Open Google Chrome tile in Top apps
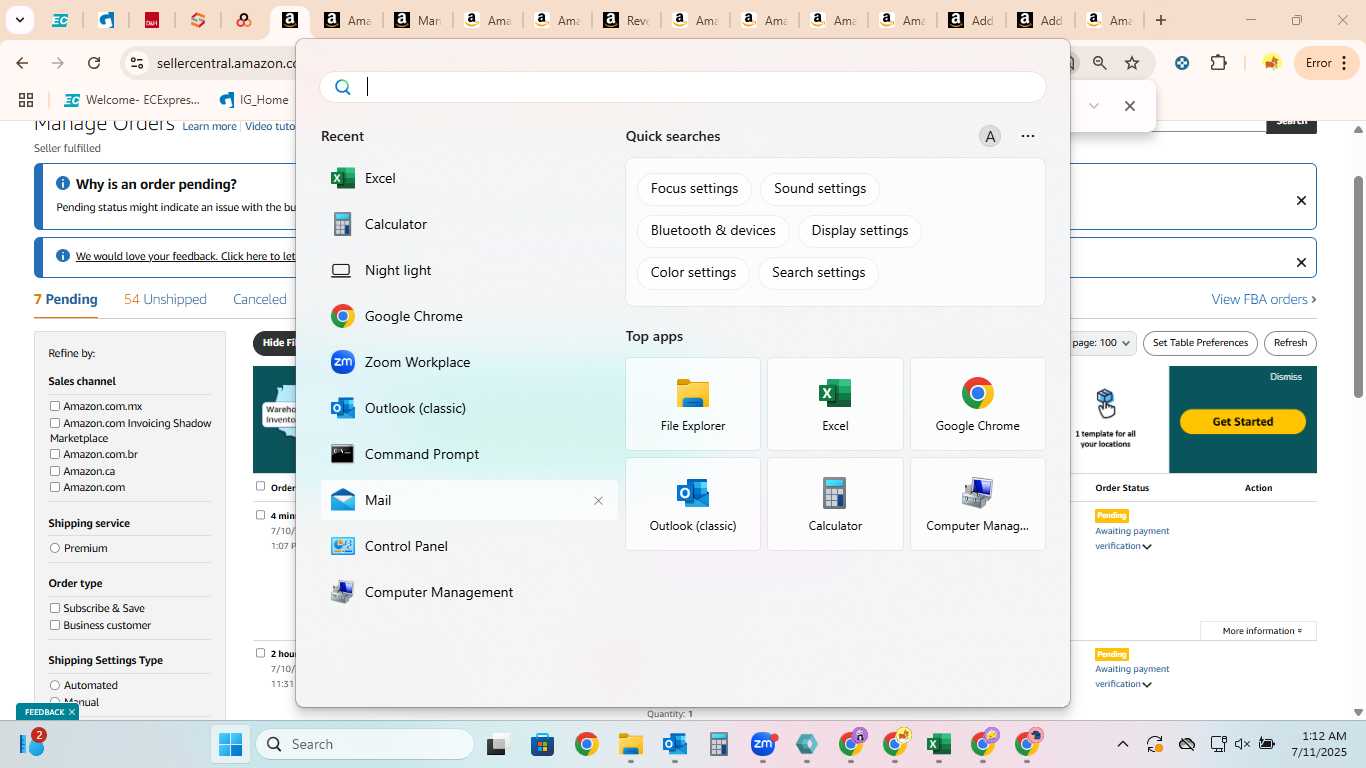The height and width of the screenshot is (768, 1366). coord(977,404)
